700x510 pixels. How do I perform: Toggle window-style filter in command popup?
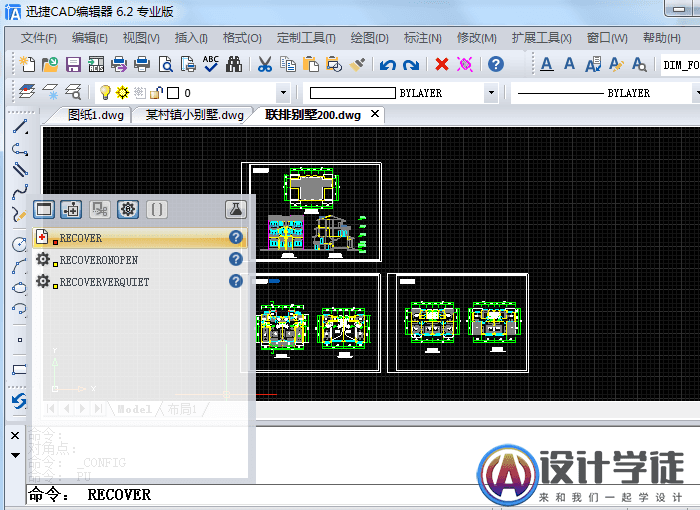point(44,209)
